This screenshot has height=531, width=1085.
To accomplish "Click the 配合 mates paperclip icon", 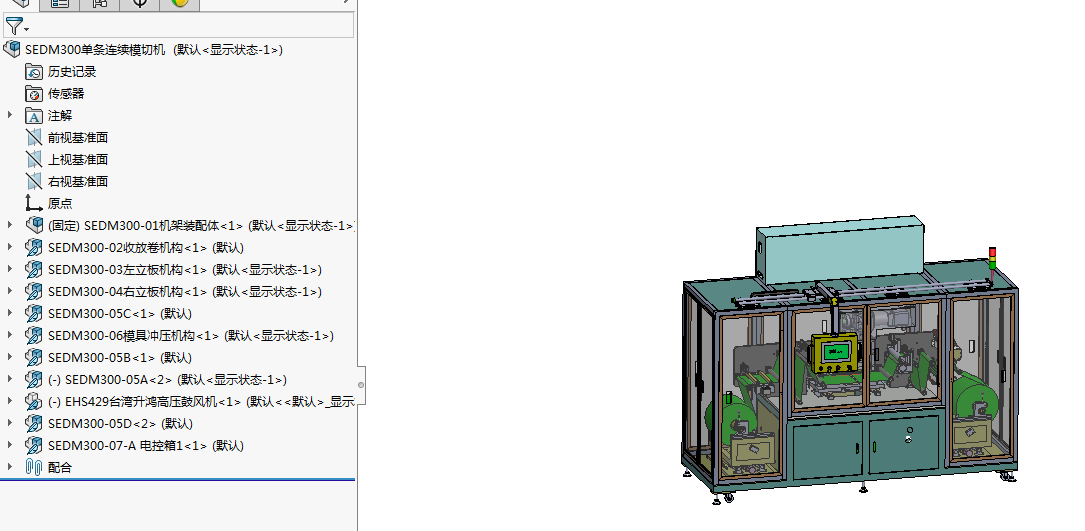I will coord(34,467).
